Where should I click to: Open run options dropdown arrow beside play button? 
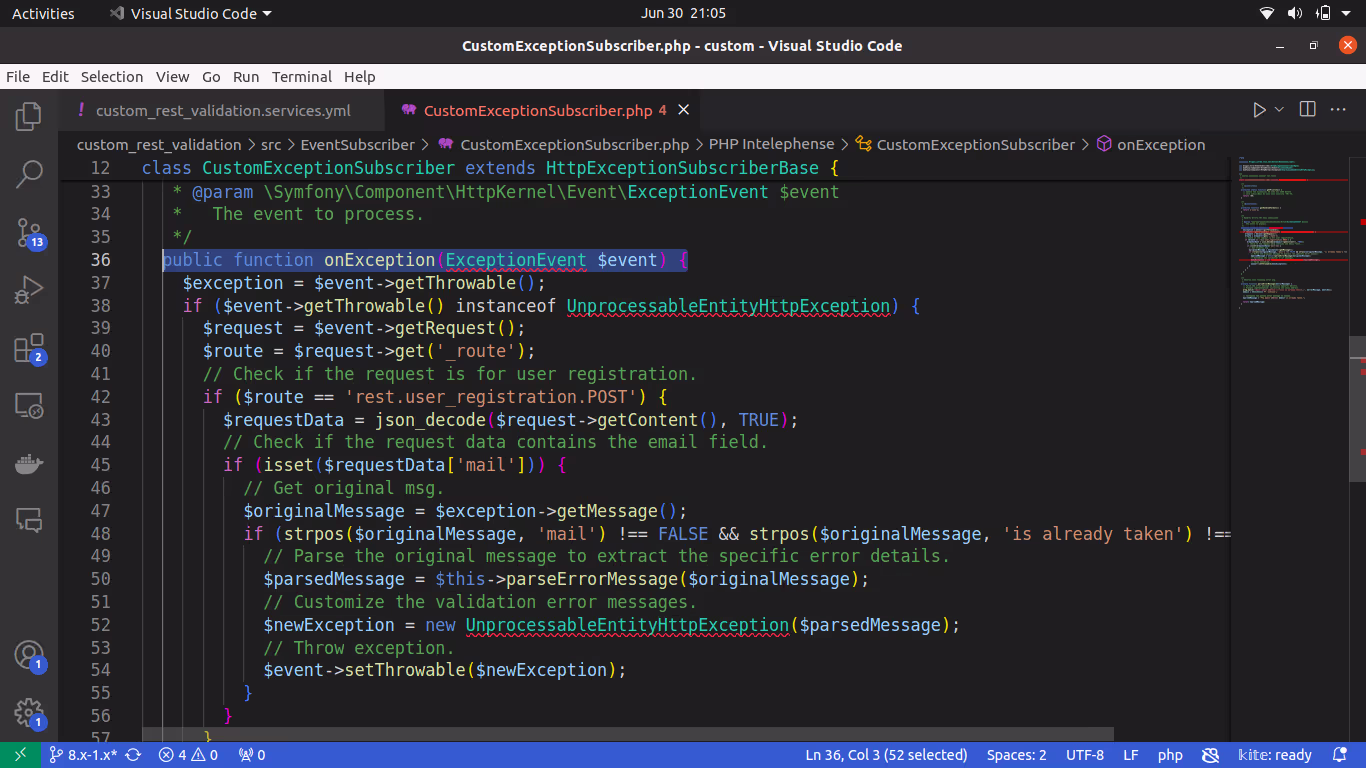pyautogui.click(x=1279, y=110)
